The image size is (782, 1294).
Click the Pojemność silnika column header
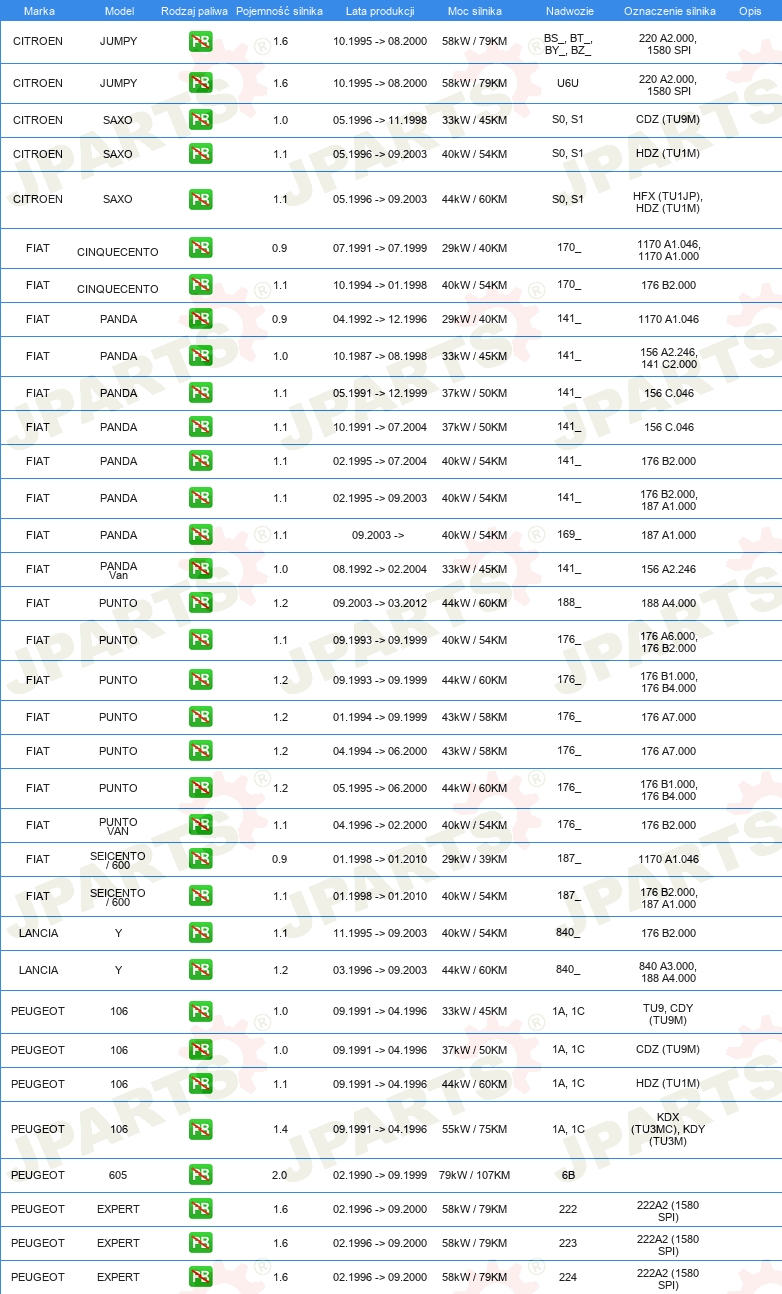coord(279,10)
